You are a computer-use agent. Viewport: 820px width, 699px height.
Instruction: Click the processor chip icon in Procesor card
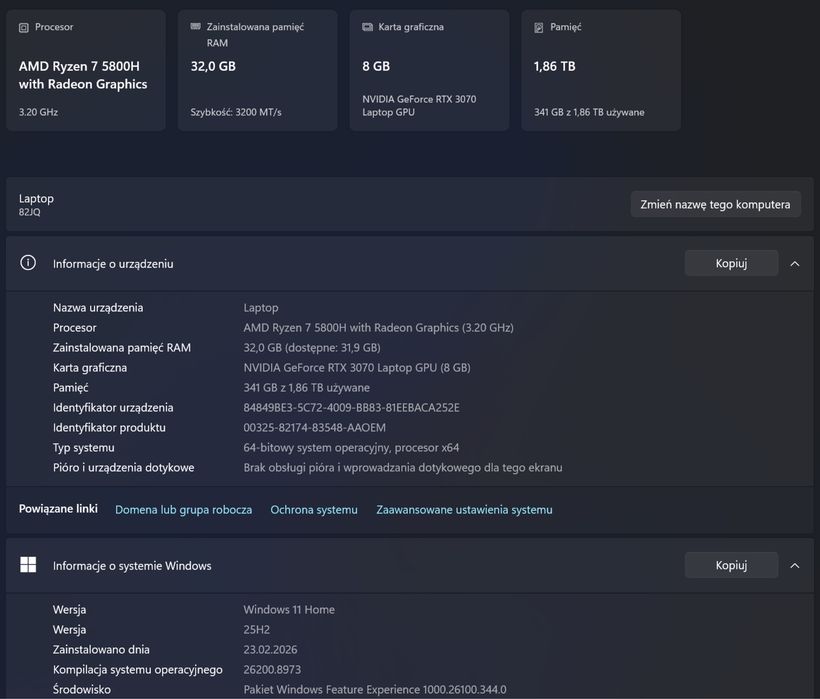(x=24, y=28)
